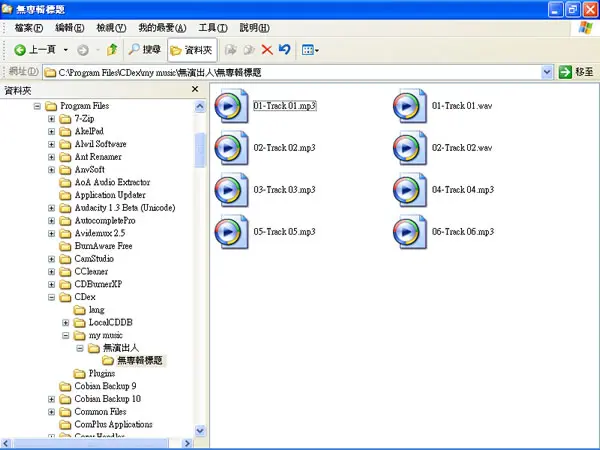Open the 檔案(F) menu

29,28
